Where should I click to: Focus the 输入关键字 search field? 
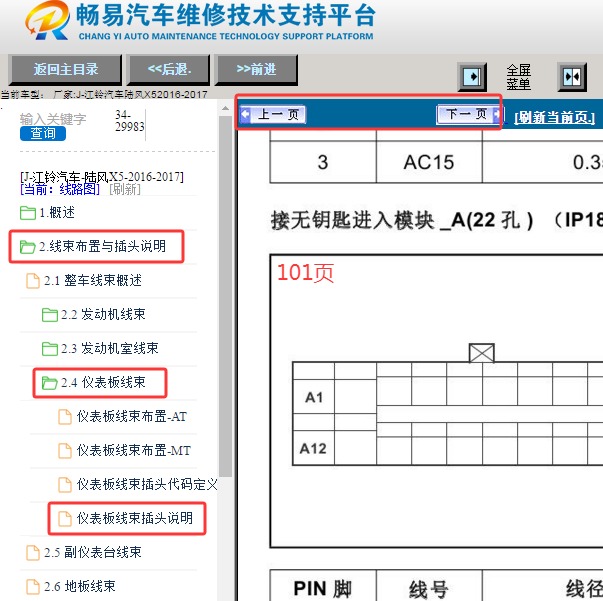53,119
